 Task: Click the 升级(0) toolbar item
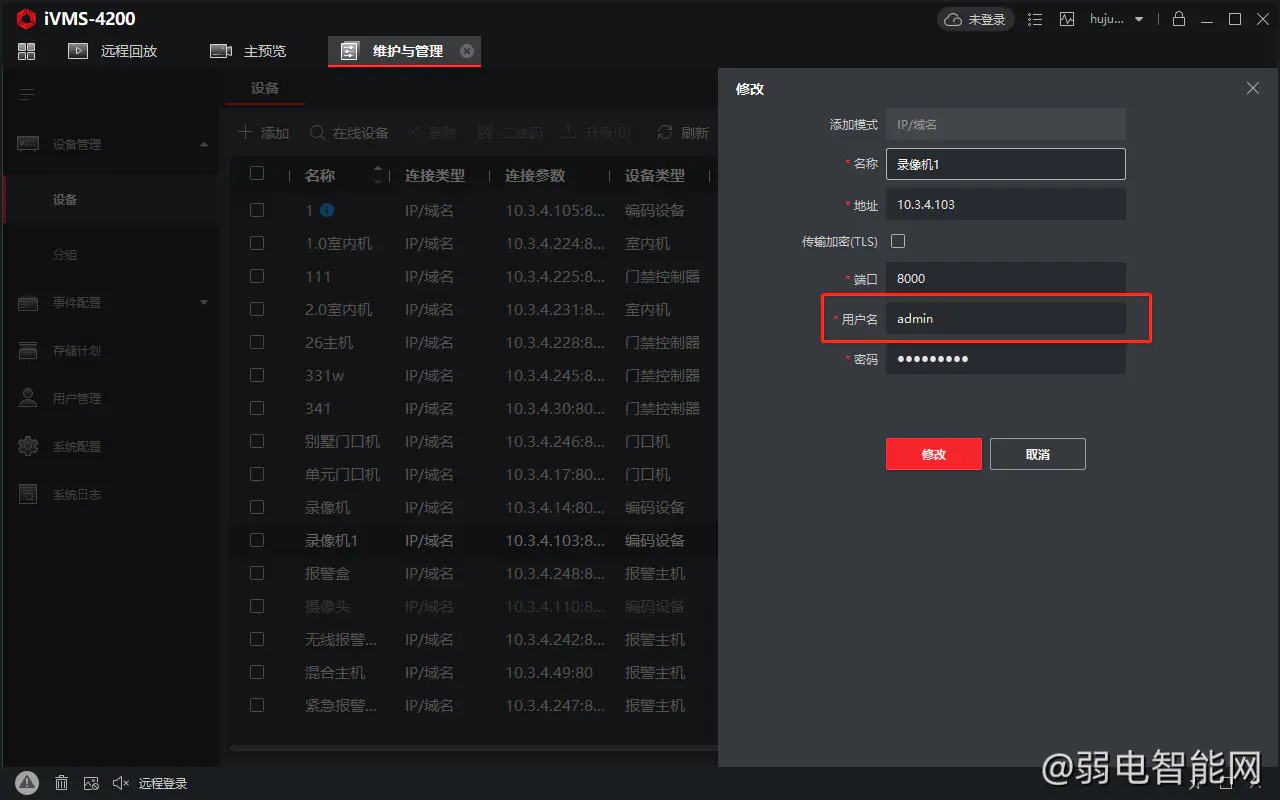click(x=596, y=133)
